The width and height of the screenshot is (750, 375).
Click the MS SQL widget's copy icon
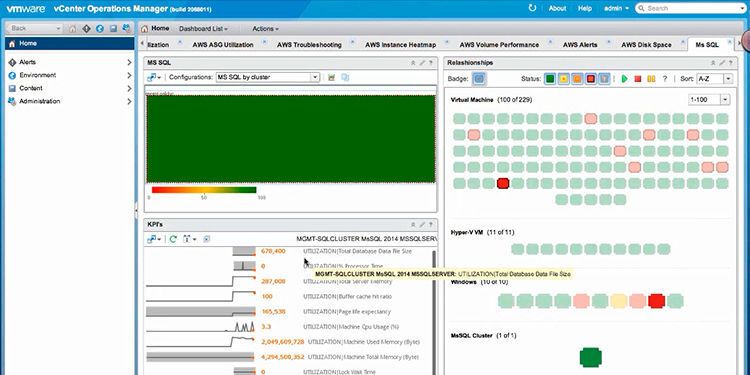click(x=345, y=77)
